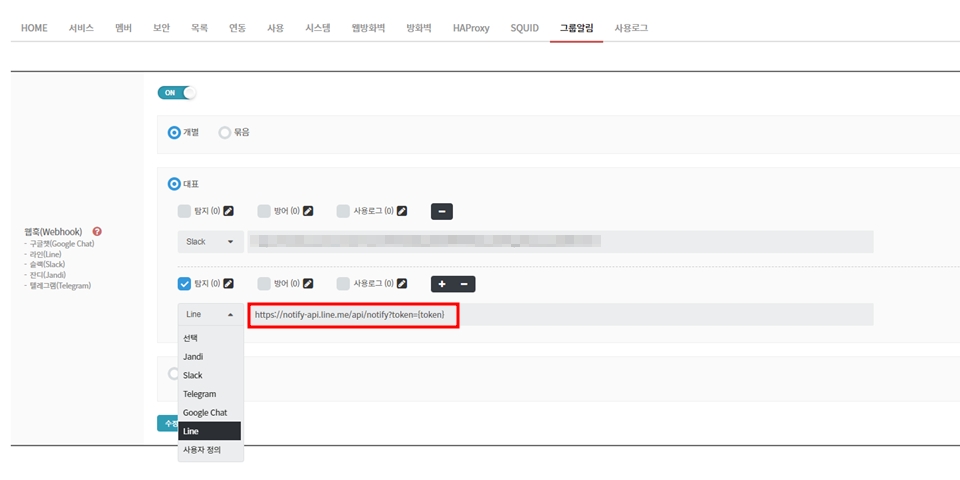
Task: Click edit pencil next to second row 사용로그
Action: pos(402,284)
